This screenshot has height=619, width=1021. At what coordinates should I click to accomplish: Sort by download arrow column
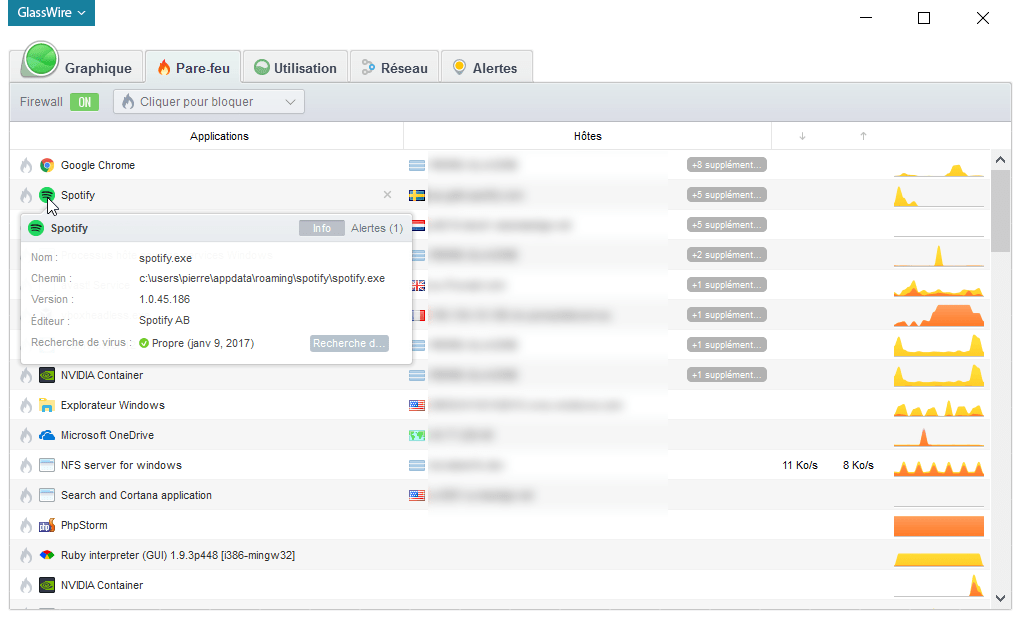coord(802,136)
